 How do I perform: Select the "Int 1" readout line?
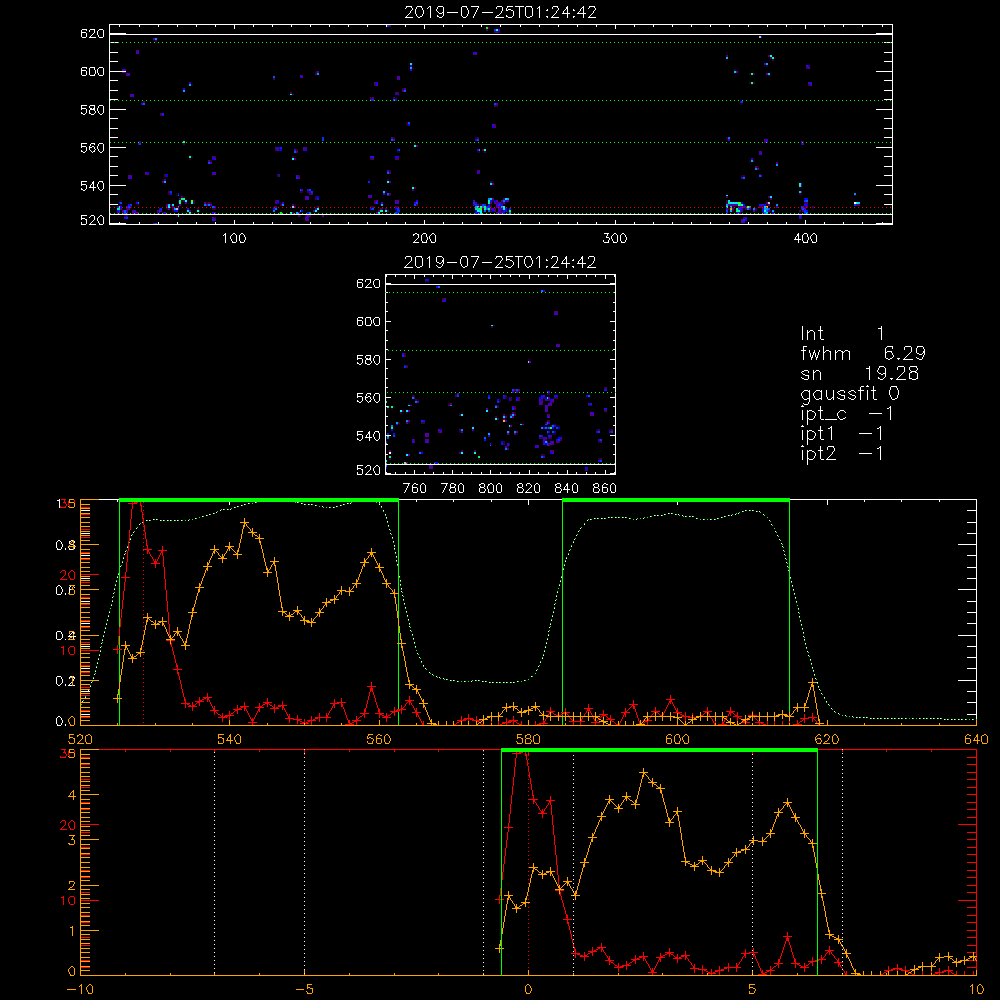[842, 334]
